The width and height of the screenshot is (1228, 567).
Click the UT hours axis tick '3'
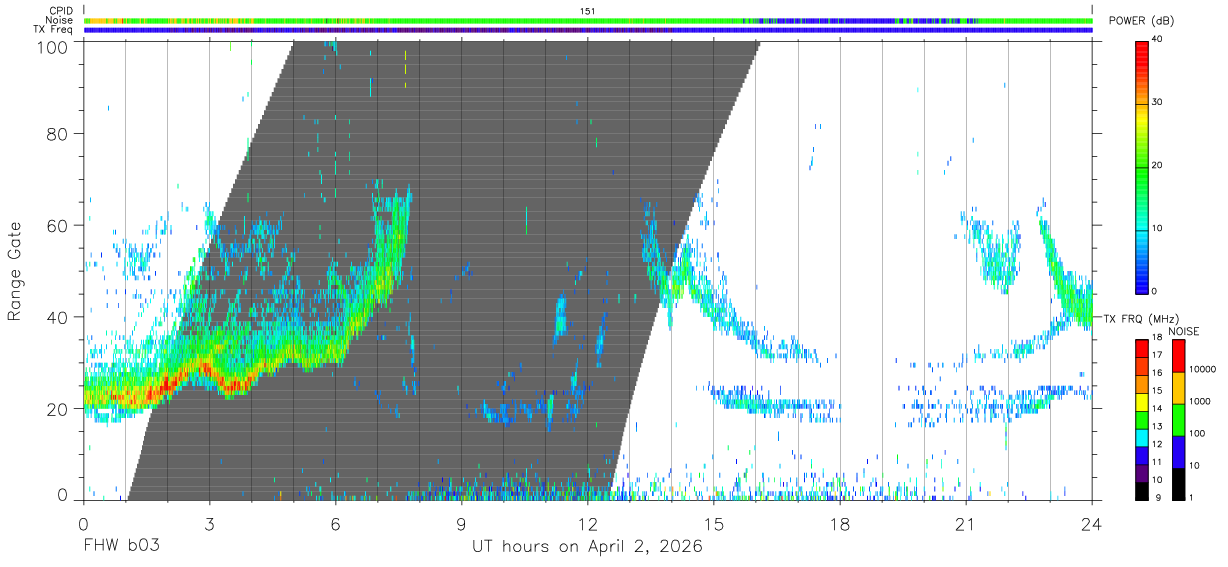pyautogui.click(x=209, y=523)
